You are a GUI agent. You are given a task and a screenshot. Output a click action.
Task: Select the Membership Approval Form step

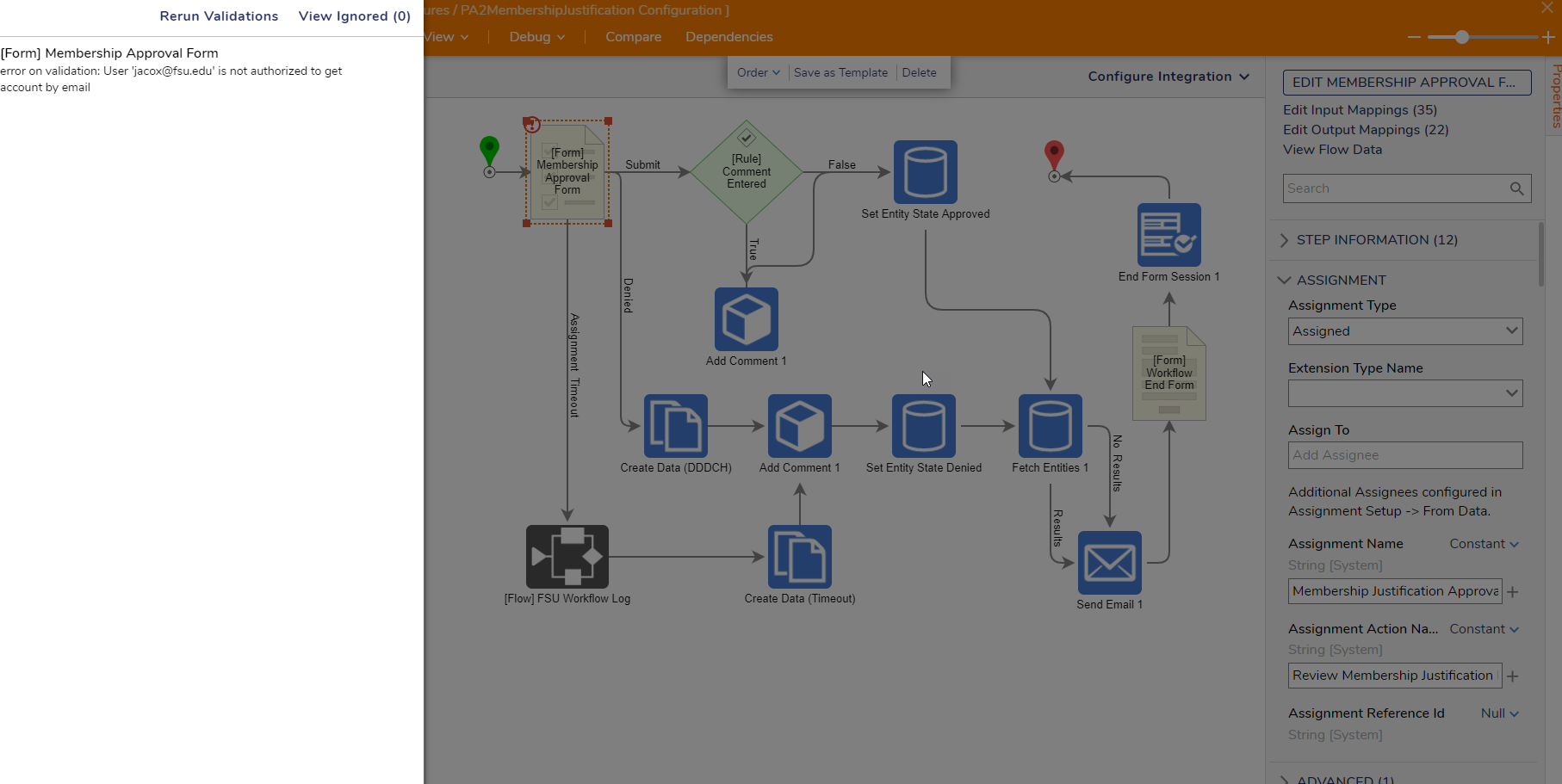[567, 172]
